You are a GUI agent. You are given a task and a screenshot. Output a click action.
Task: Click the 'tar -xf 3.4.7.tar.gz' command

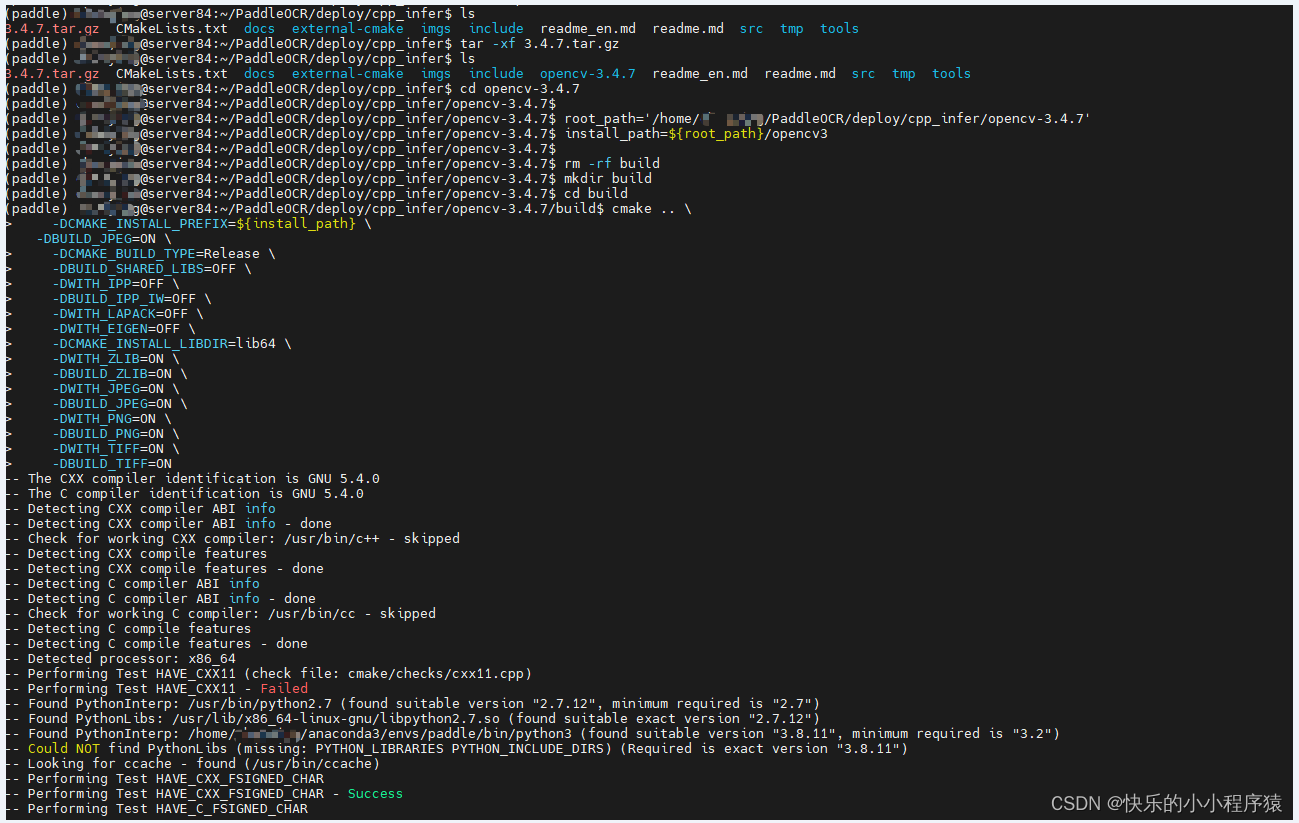click(540, 44)
